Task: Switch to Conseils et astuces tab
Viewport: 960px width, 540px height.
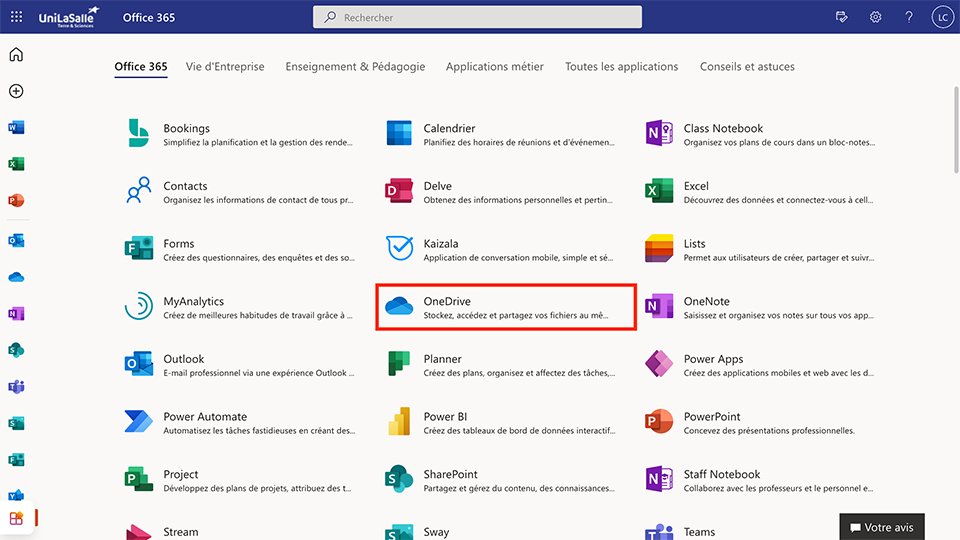Action: 747,66
